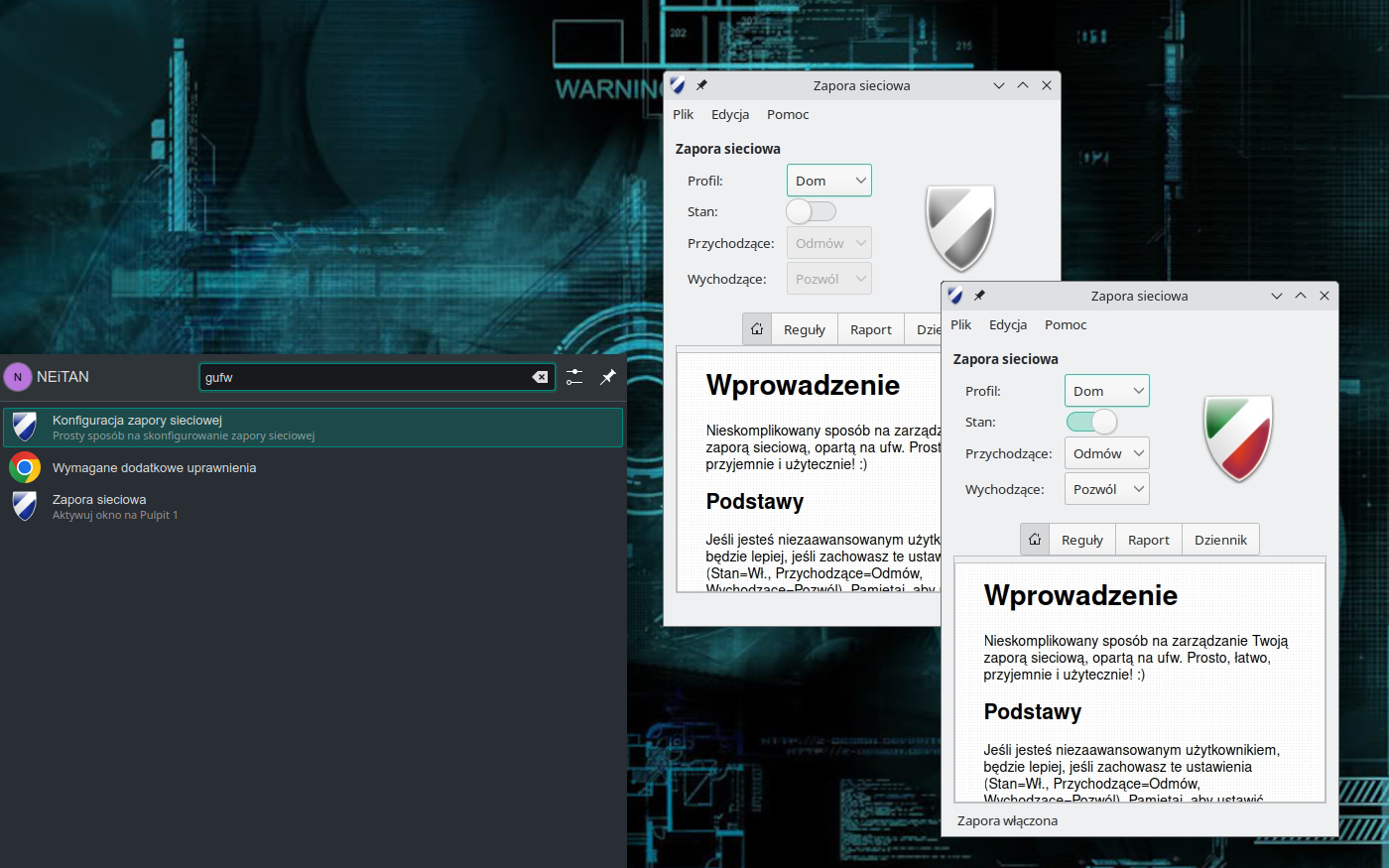Pin the front Zapora sieciowa window

[979, 295]
